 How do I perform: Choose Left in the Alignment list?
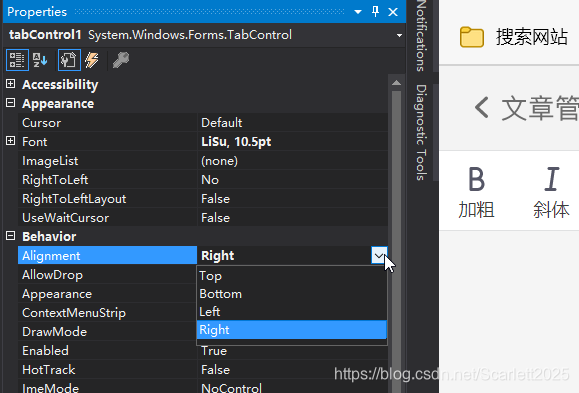292,312
